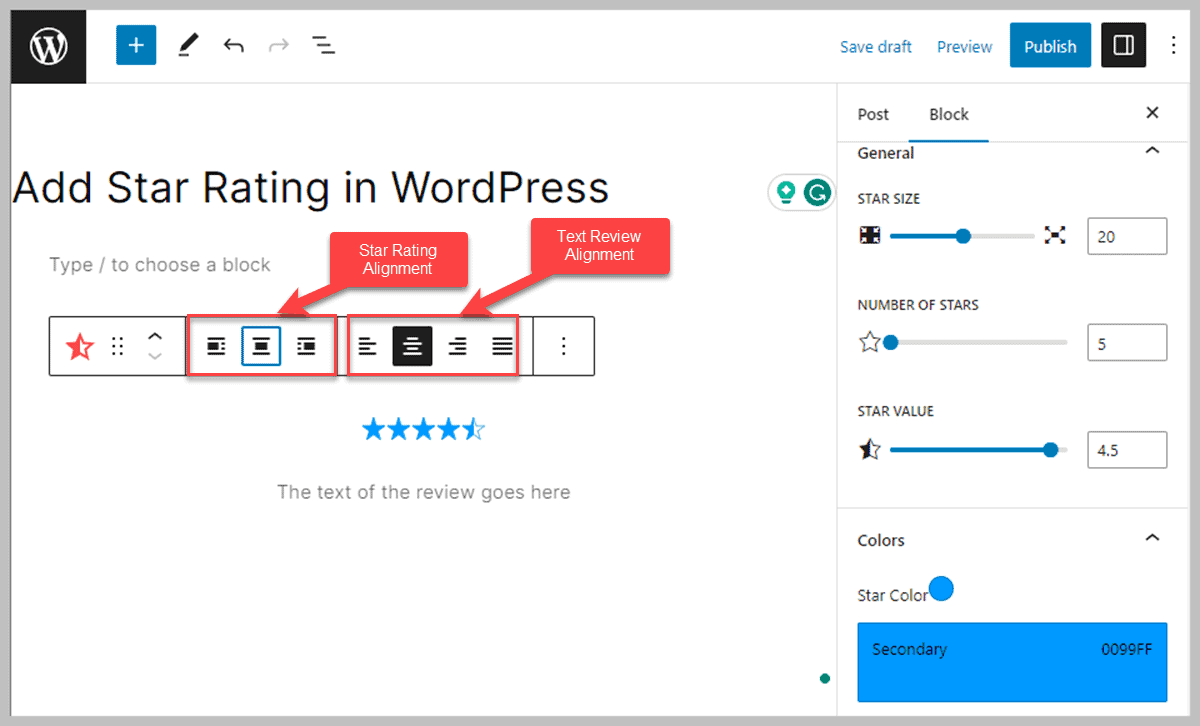The image size is (1200, 726).
Task: Enable justified text review alignment
Action: [500, 345]
